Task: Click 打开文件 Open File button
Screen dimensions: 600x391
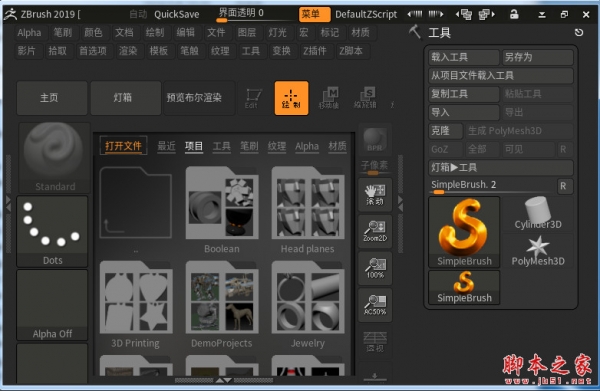Action: pyautogui.click(x=123, y=146)
